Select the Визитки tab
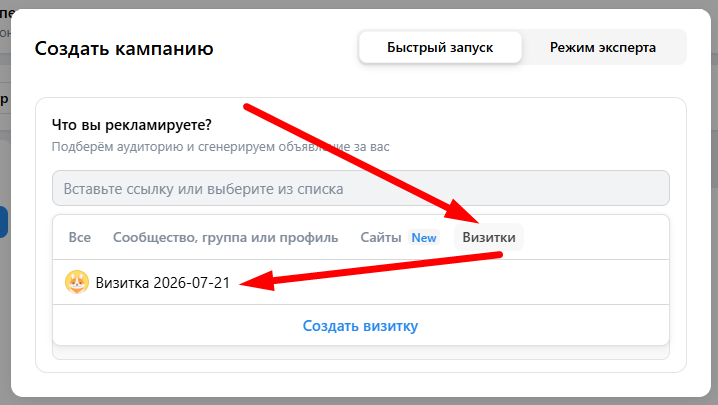 [x=489, y=237]
